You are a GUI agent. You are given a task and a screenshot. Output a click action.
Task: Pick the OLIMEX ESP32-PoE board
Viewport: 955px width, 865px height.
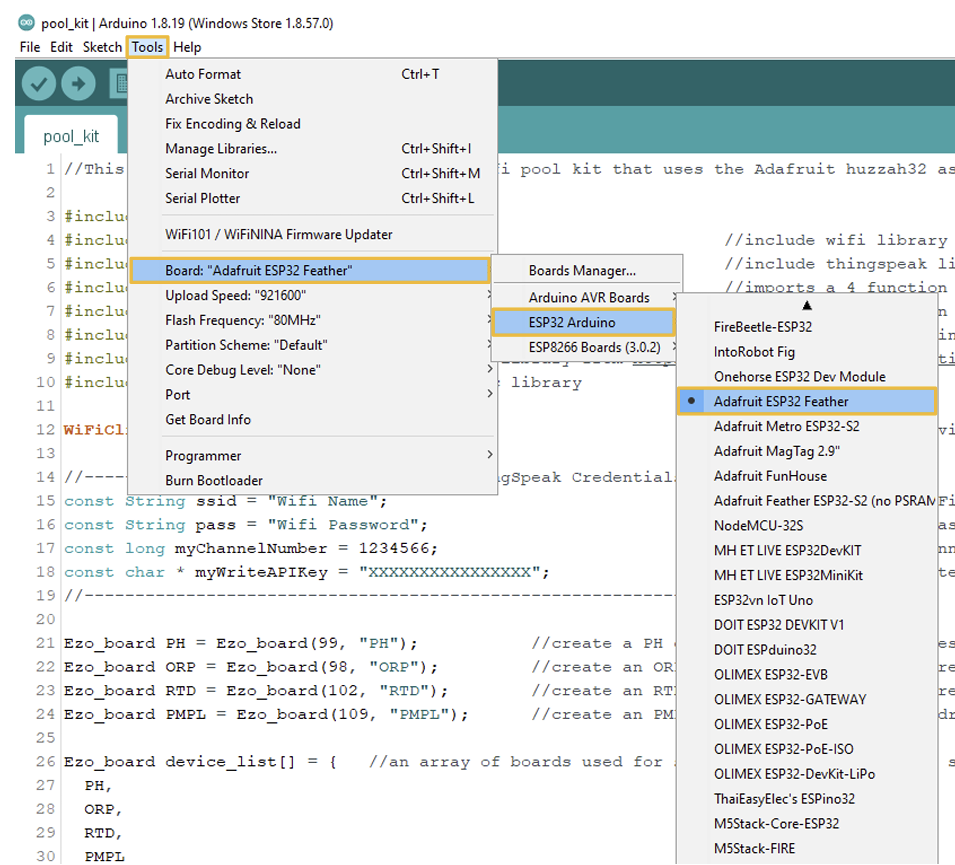pyautogui.click(x=807, y=724)
